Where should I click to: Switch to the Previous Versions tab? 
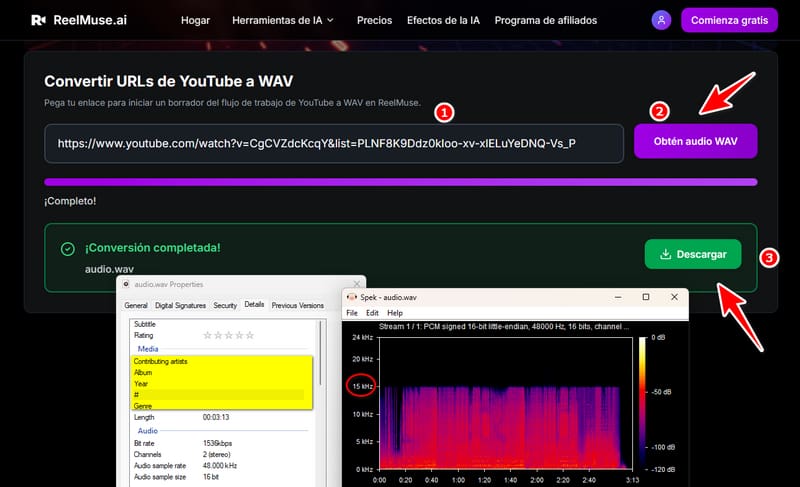297,305
